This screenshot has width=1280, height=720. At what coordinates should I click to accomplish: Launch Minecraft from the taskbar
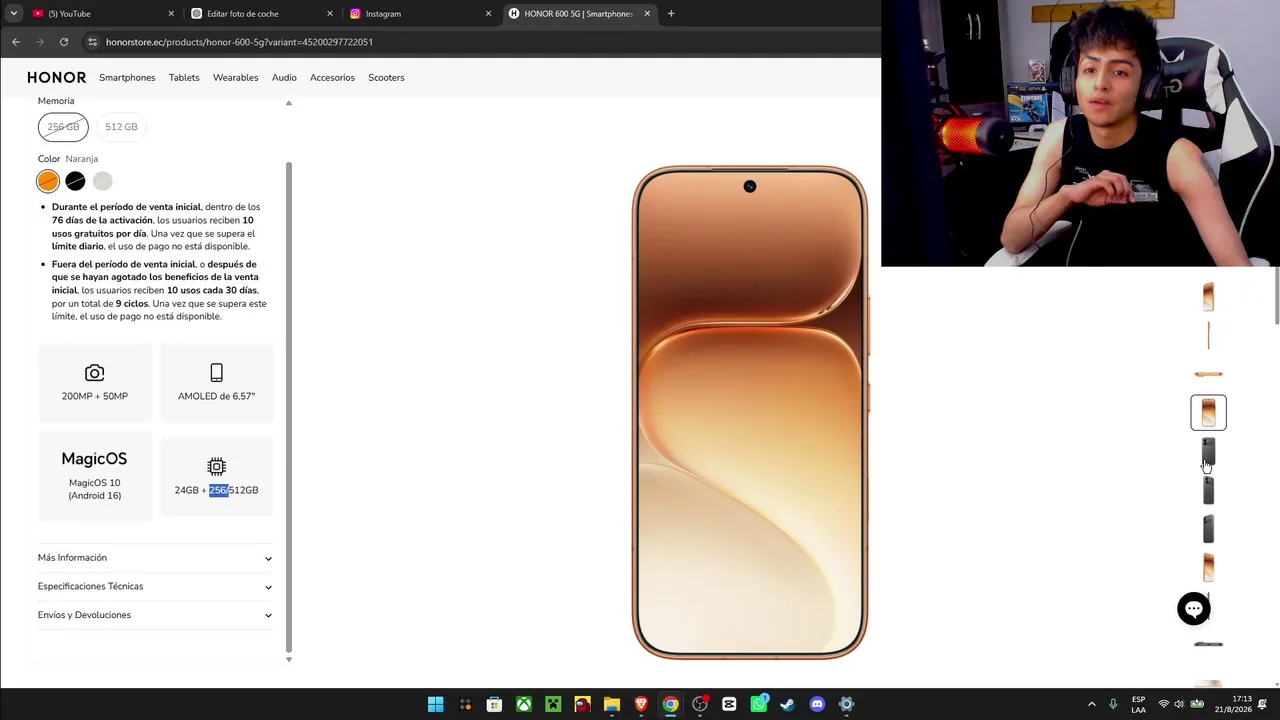pos(553,704)
